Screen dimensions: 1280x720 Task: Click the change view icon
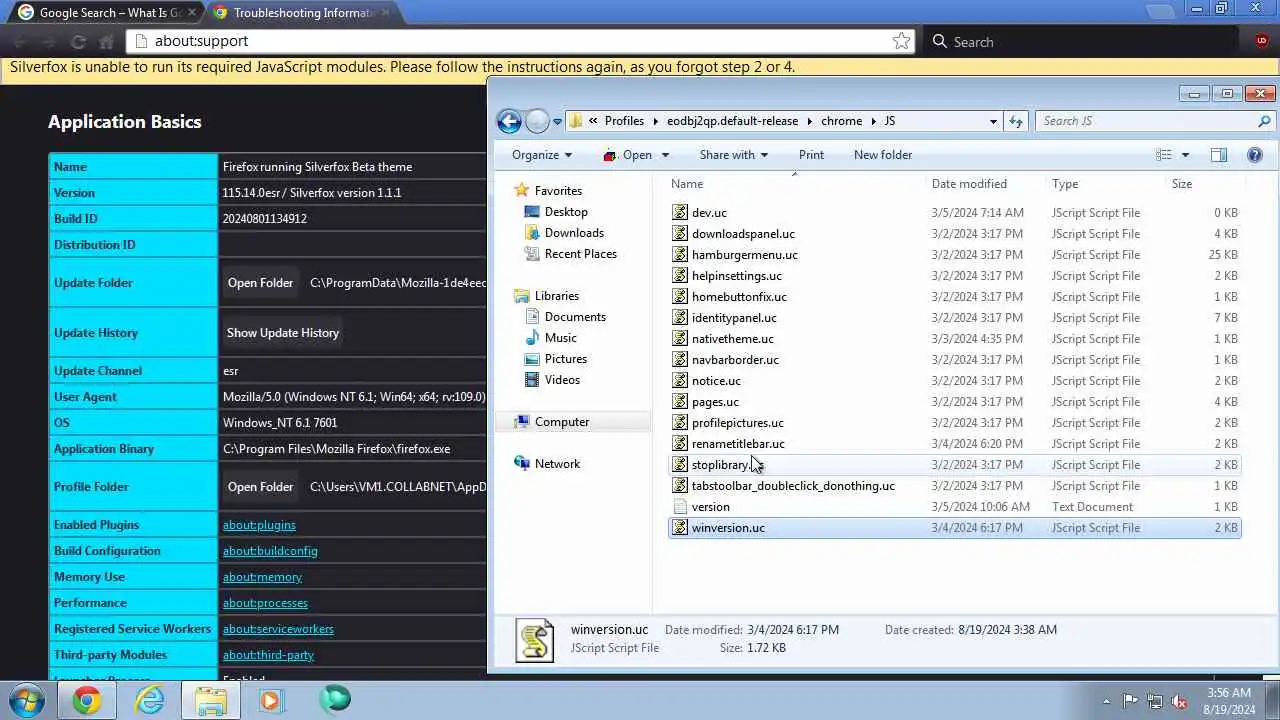click(x=1164, y=155)
